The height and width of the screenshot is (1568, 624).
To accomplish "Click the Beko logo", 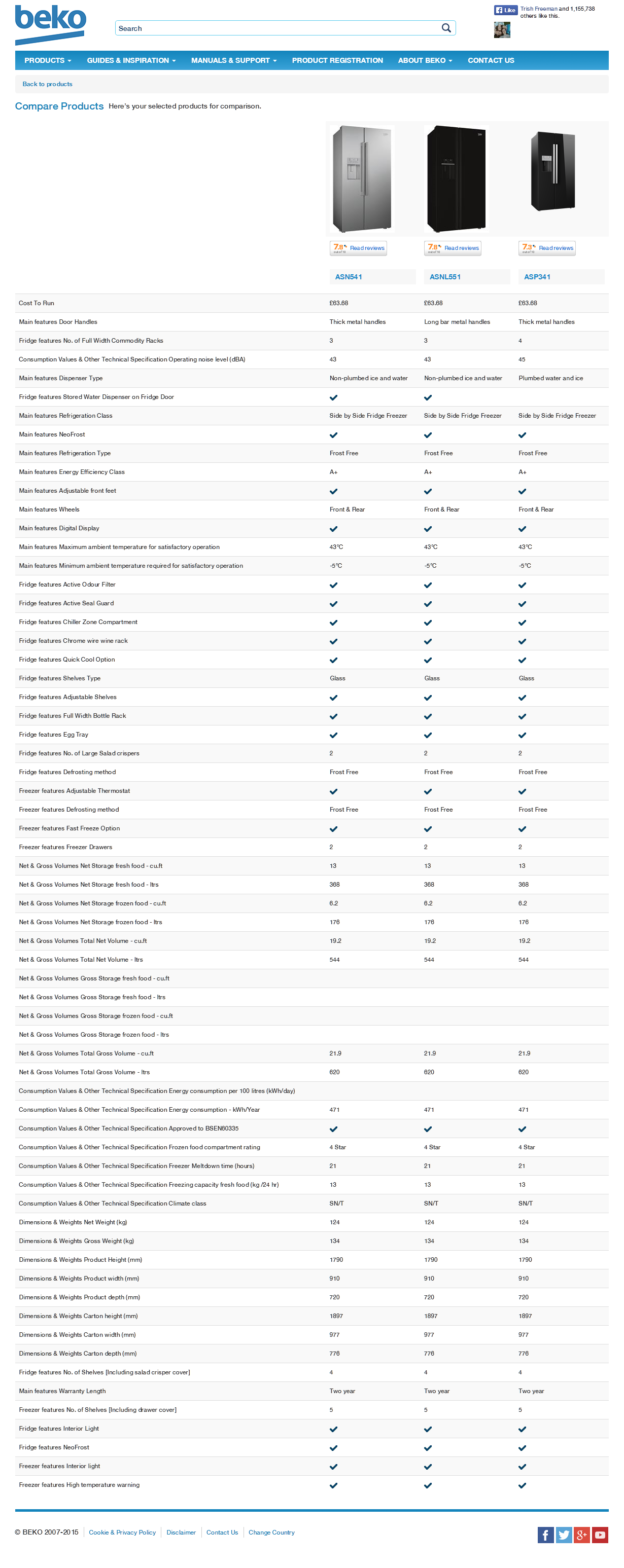I will pos(50,23).
